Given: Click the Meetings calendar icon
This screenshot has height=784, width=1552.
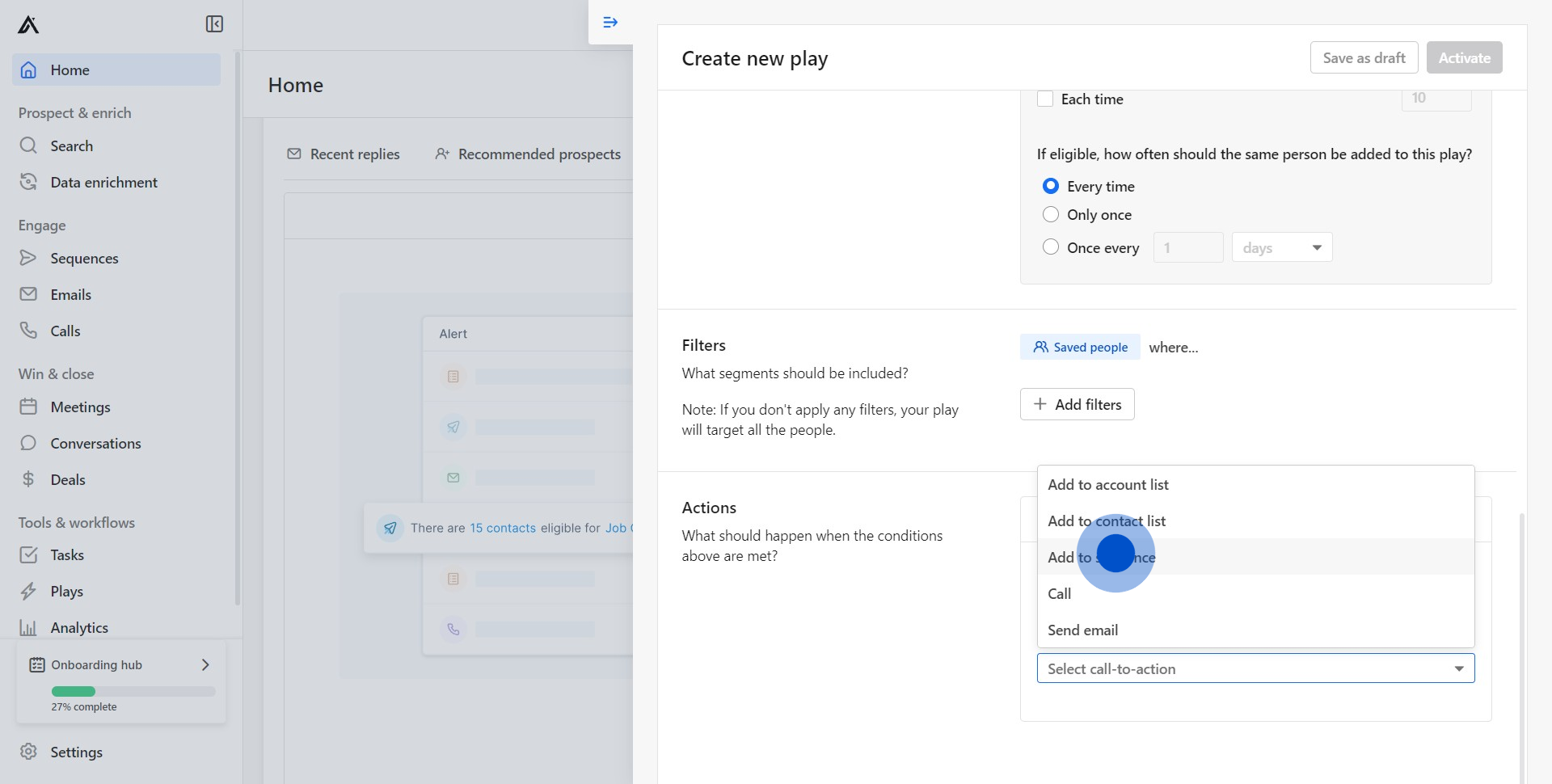Looking at the screenshot, I should [x=28, y=407].
